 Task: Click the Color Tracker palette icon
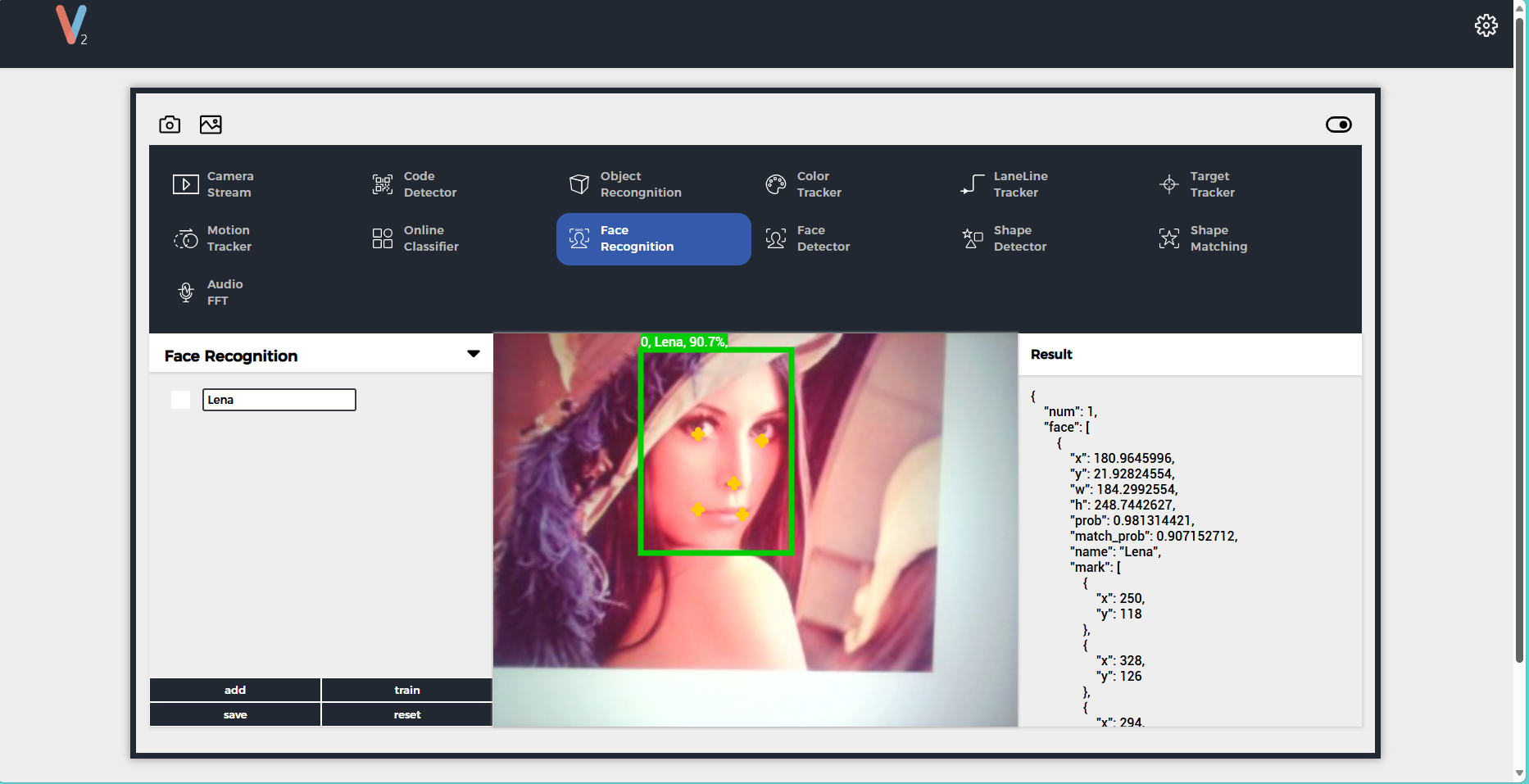[776, 184]
